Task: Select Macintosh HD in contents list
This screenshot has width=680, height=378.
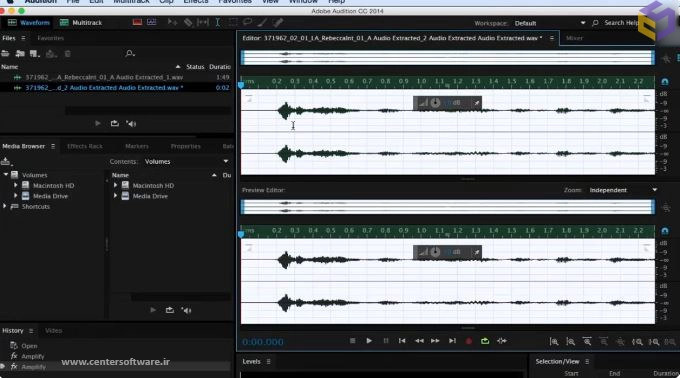Action: [153, 186]
